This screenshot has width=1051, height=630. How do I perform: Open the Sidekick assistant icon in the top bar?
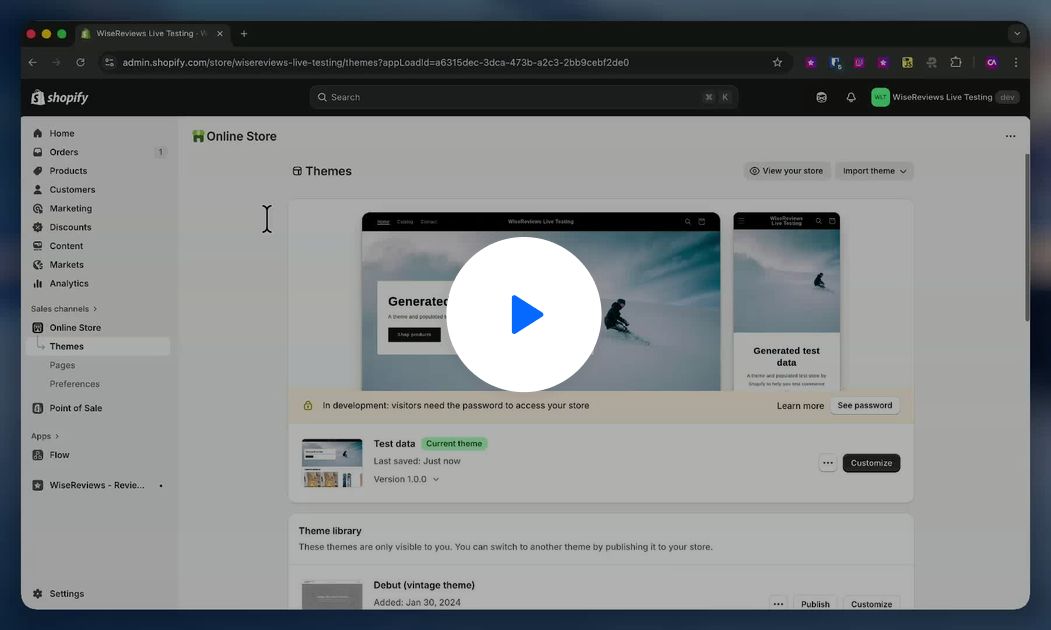821,97
